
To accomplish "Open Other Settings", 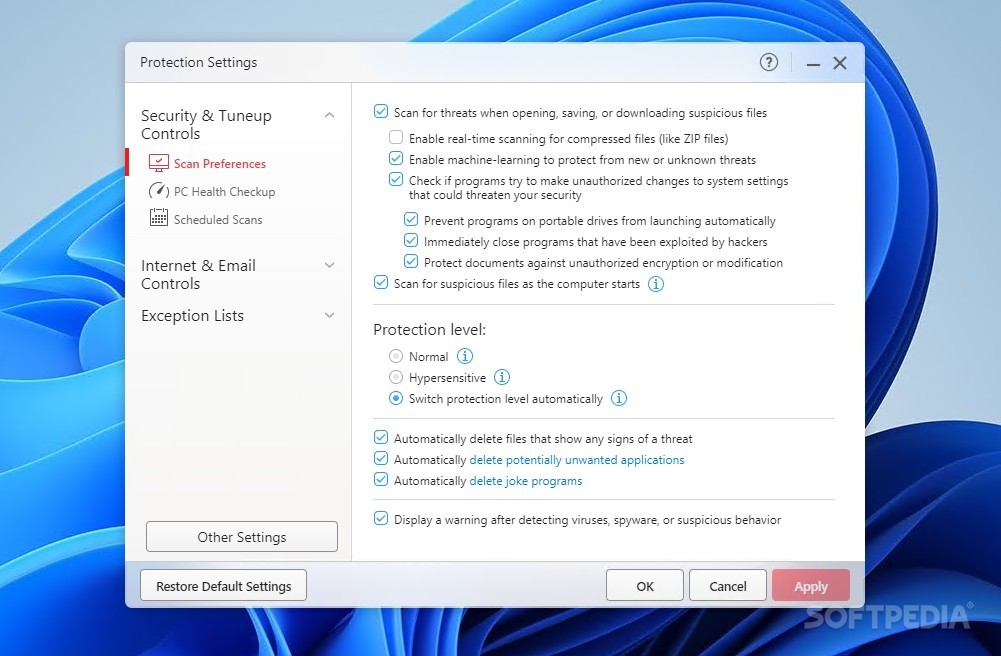I will coord(242,537).
